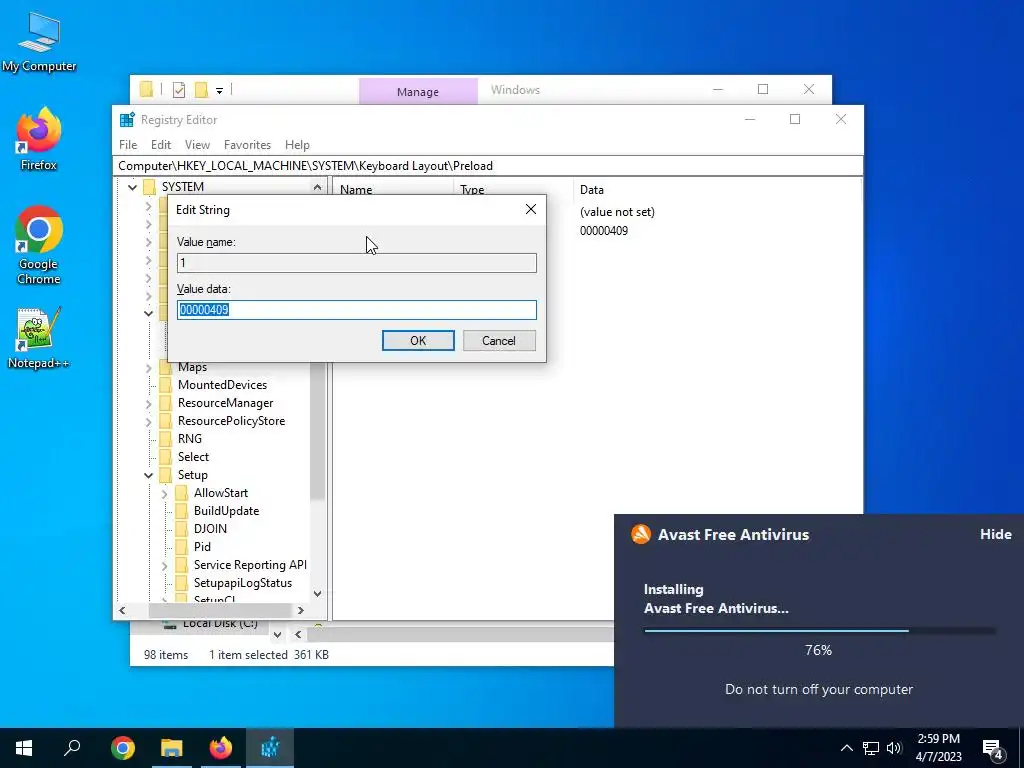Expand the ResourcePolicyStore node
This screenshot has height=768, width=1024.
click(148, 421)
